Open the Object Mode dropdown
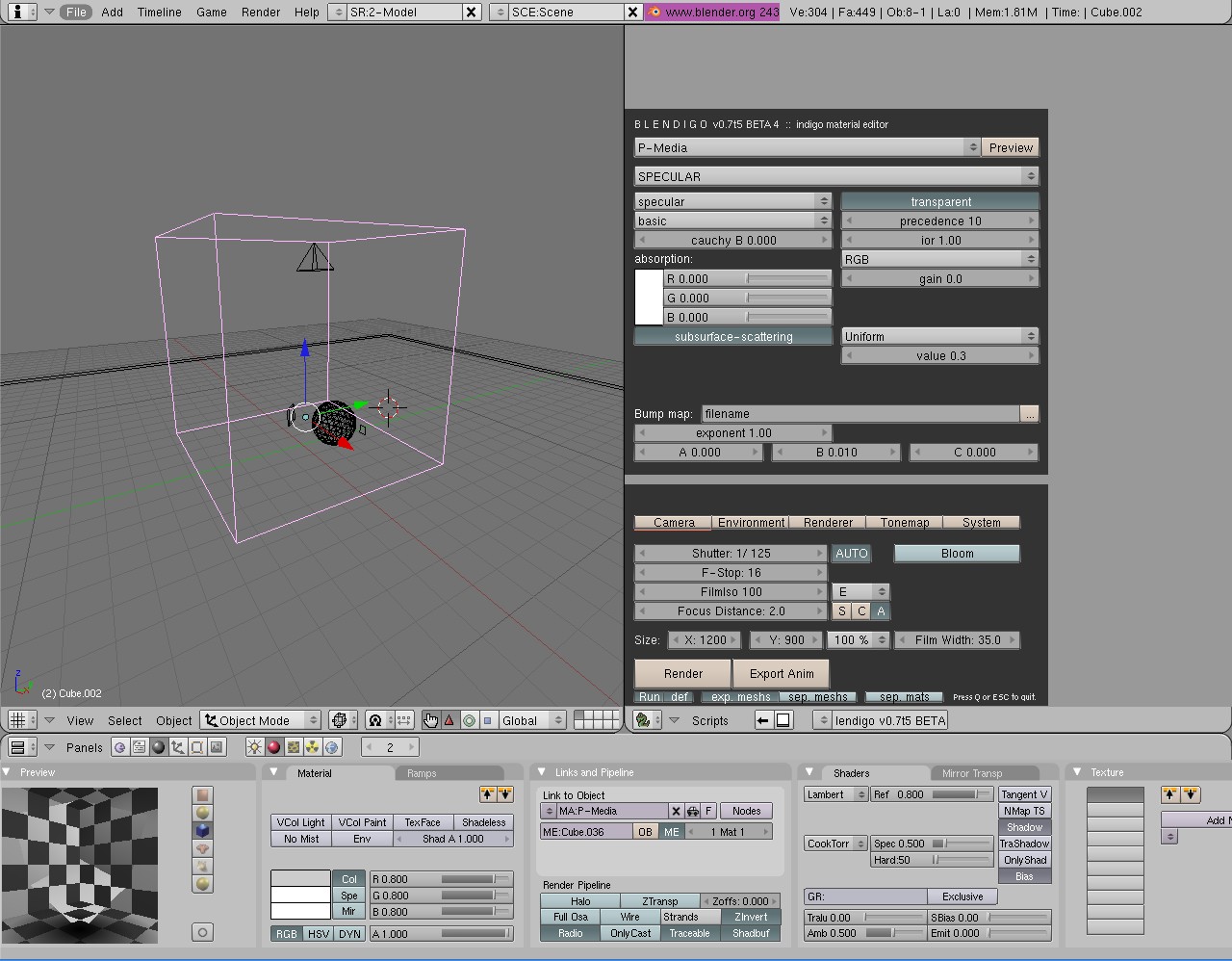This screenshot has width=1232, height=961. [260, 720]
